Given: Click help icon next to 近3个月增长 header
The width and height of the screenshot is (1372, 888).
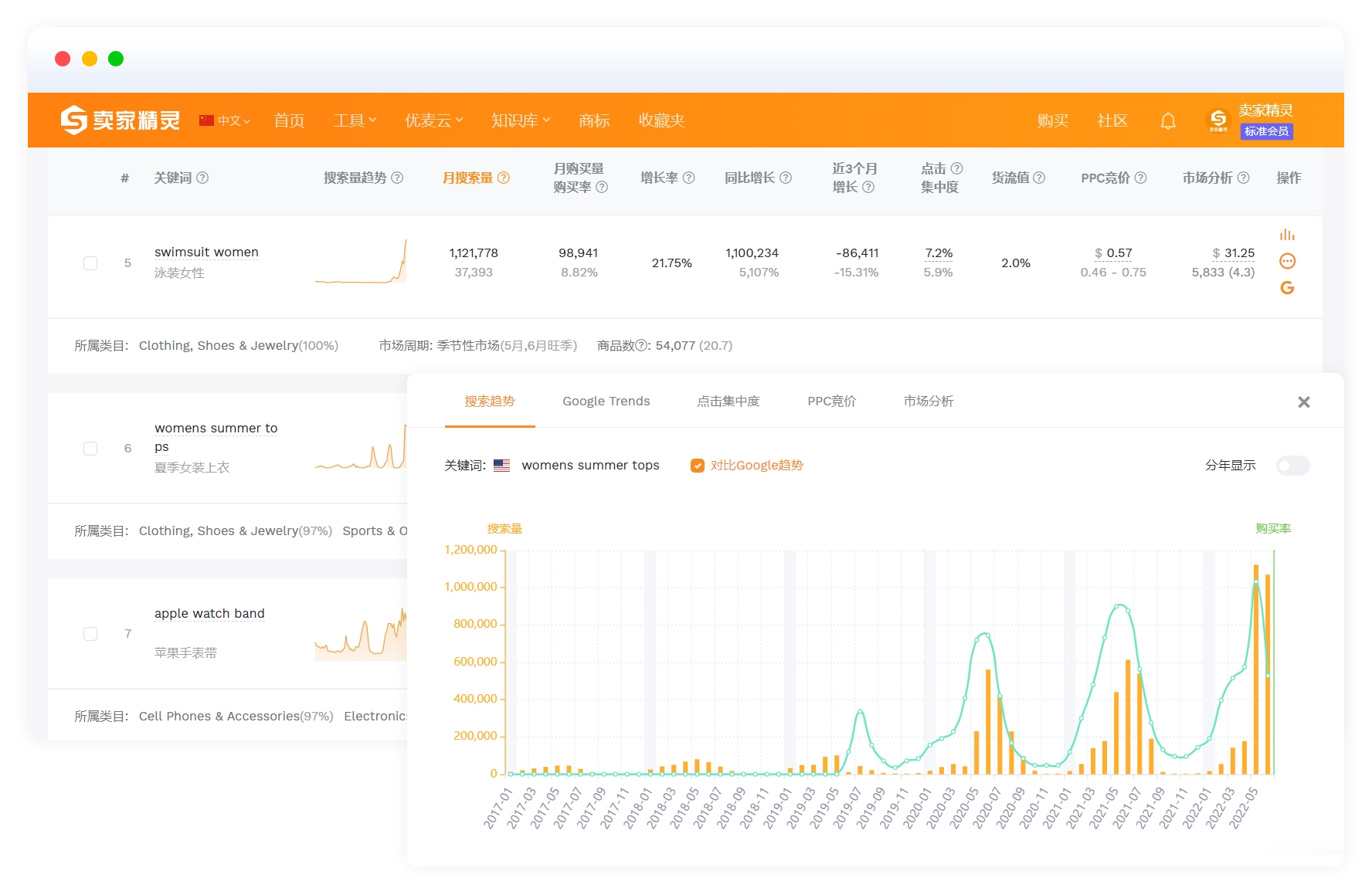Looking at the screenshot, I should pyautogui.click(x=868, y=187).
